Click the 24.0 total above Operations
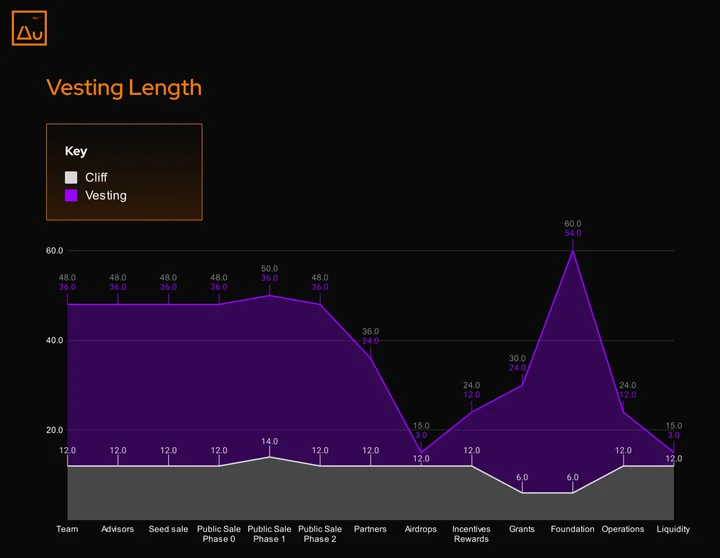 pyautogui.click(x=628, y=385)
